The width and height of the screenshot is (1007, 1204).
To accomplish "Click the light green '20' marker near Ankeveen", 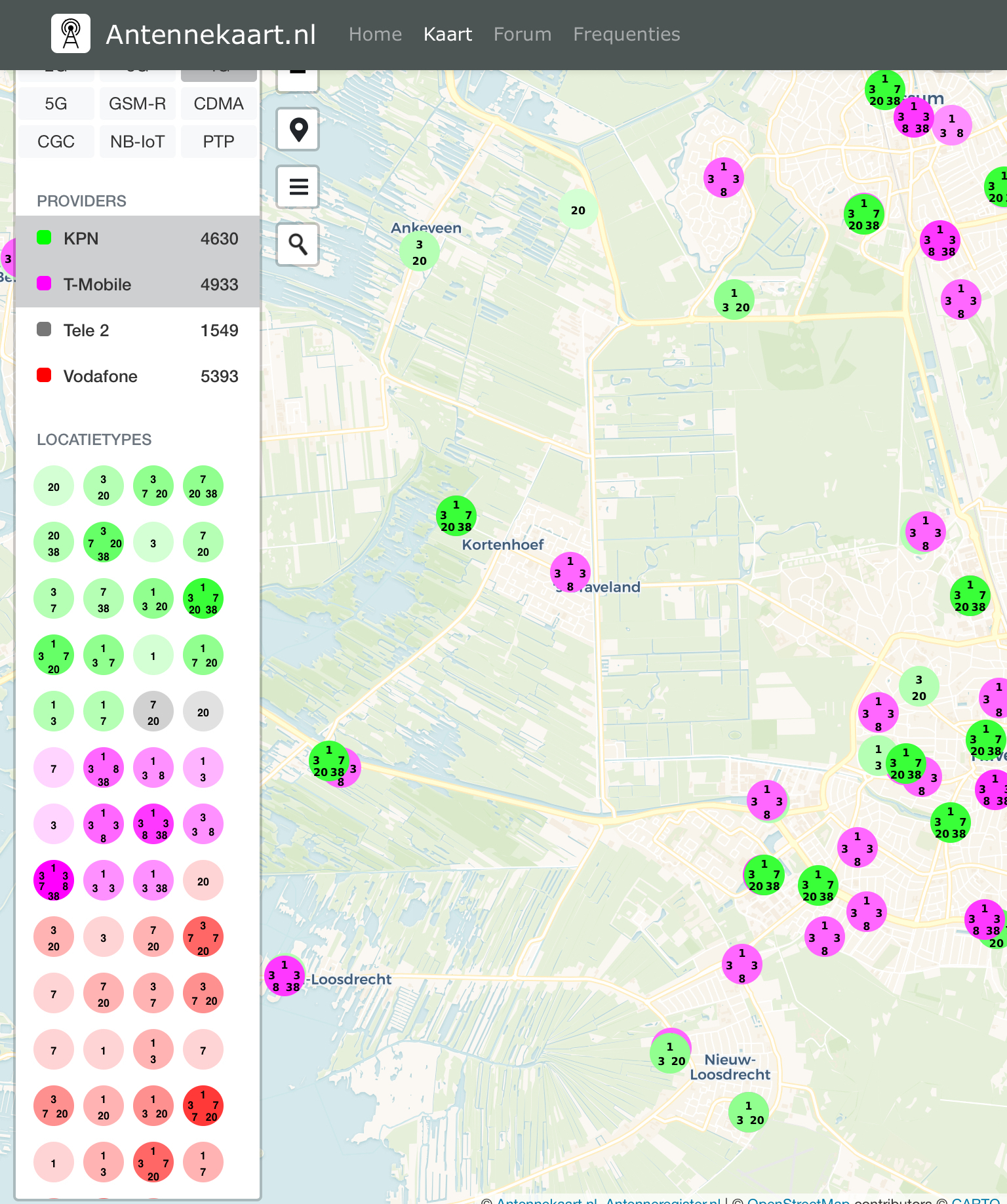I will click(x=578, y=210).
